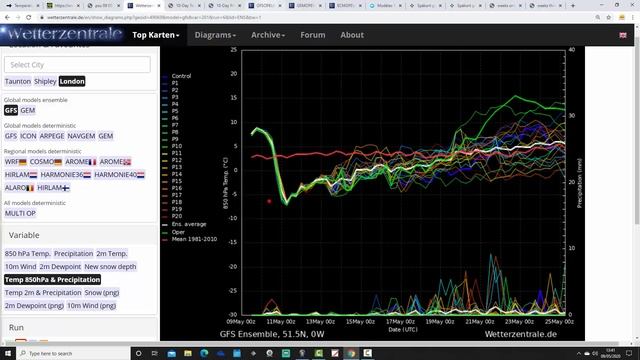The image size is (640, 360).
Task: Select NAVGEM deterministic model
Action: 81,136
